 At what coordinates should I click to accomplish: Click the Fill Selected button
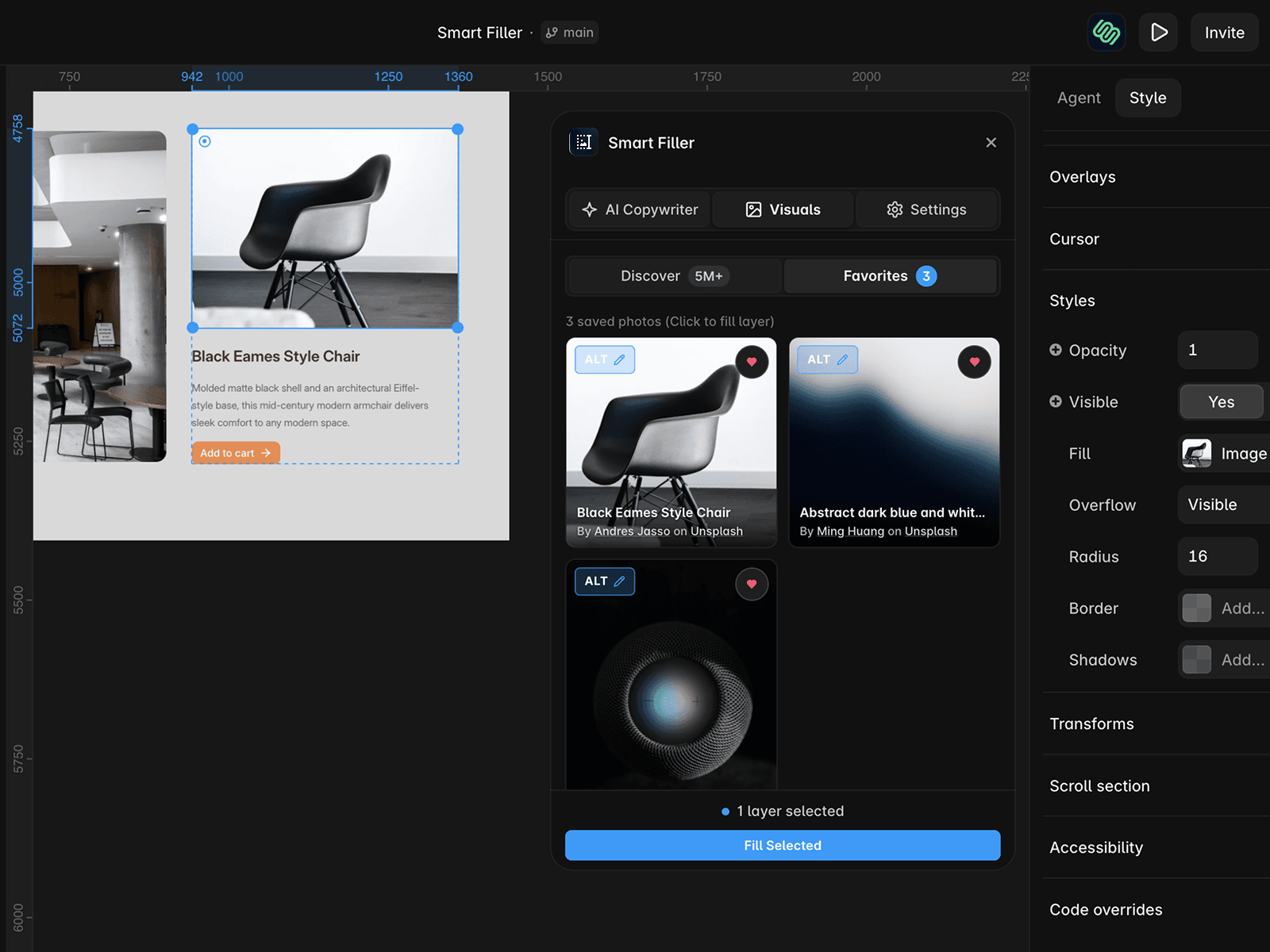click(x=783, y=846)
